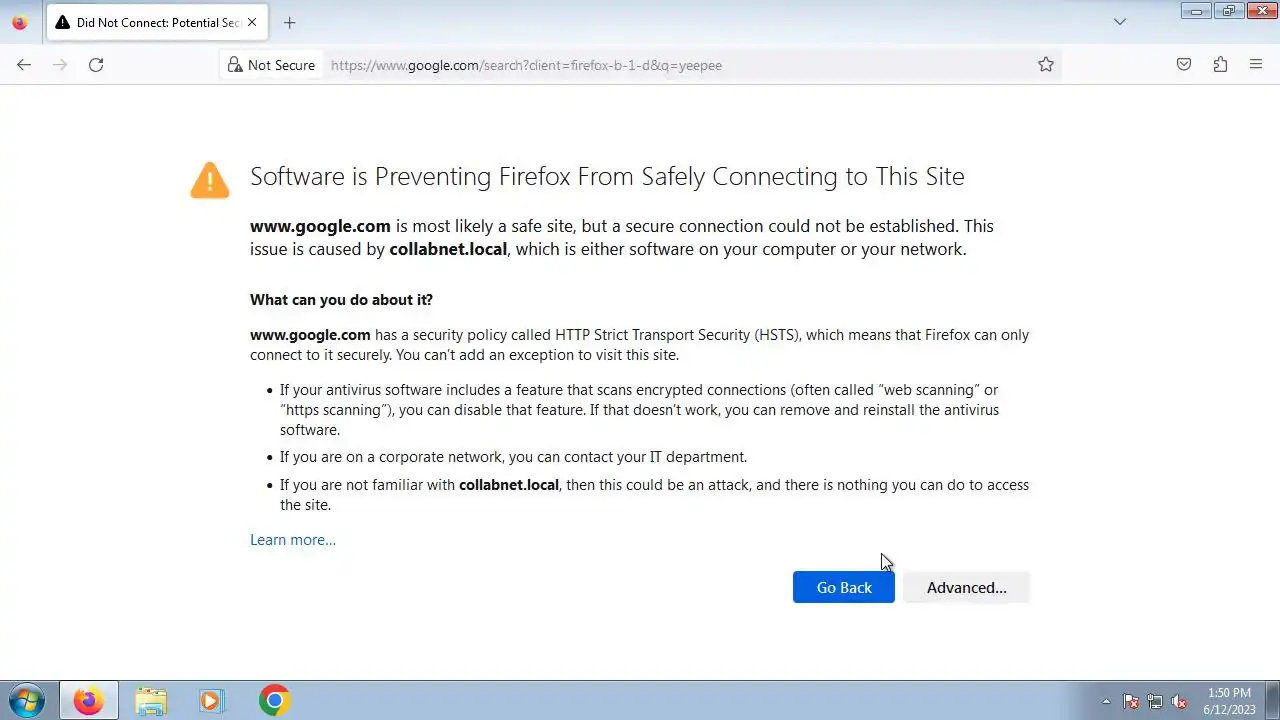Open the Save to Pocket icon

pyautogui.click(x=1184, y=65)
